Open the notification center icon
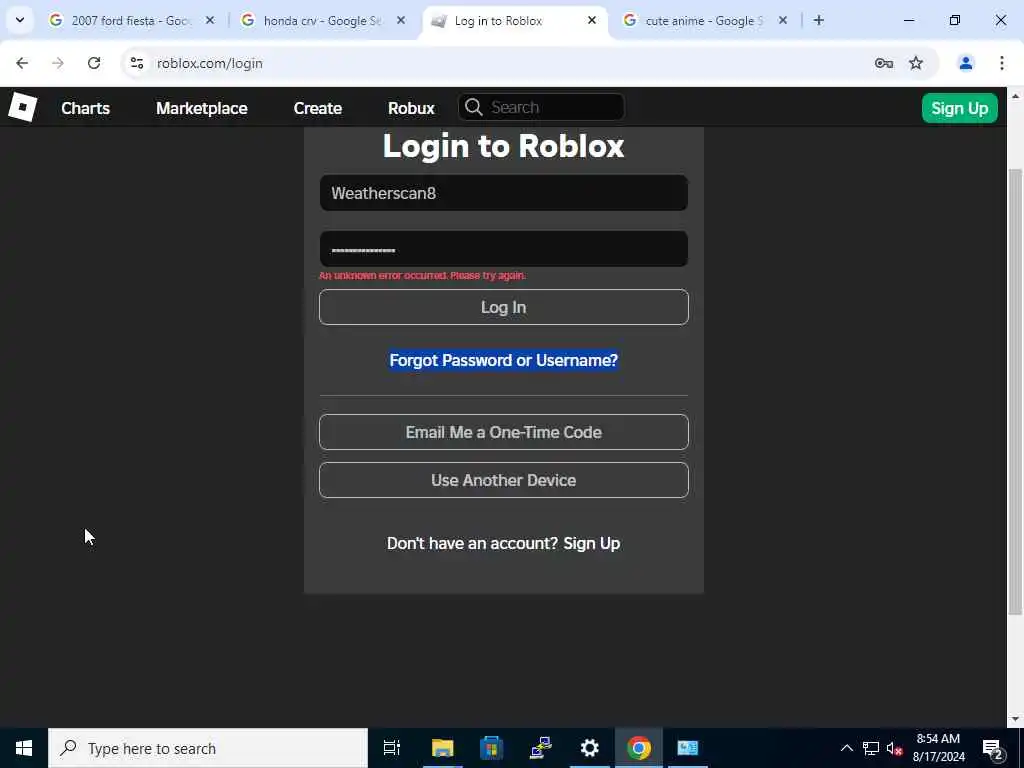The width and height of the screenshot is (1024, 768). pos(993,748)
